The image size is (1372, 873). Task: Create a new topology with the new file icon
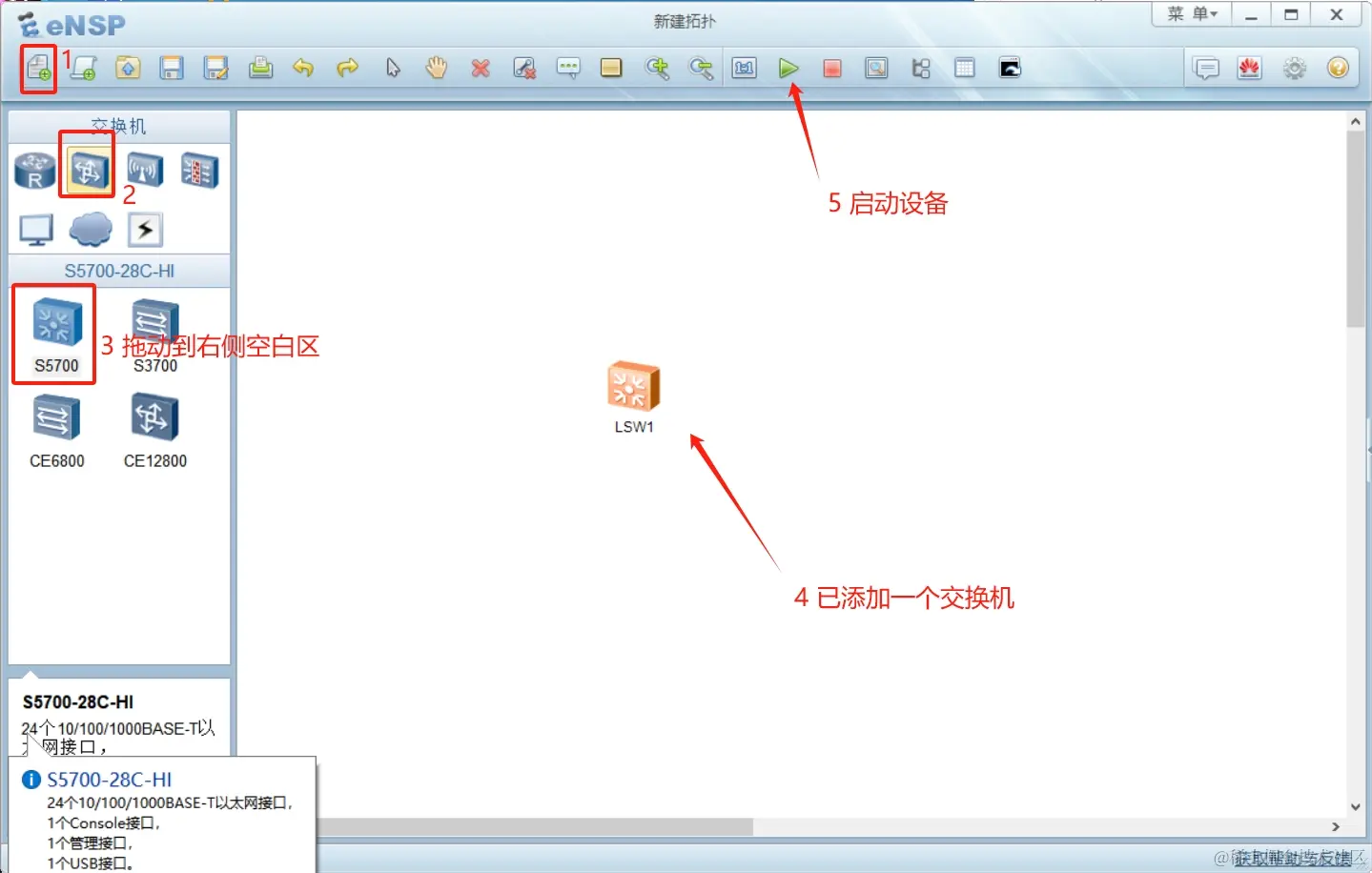[38, 68]
